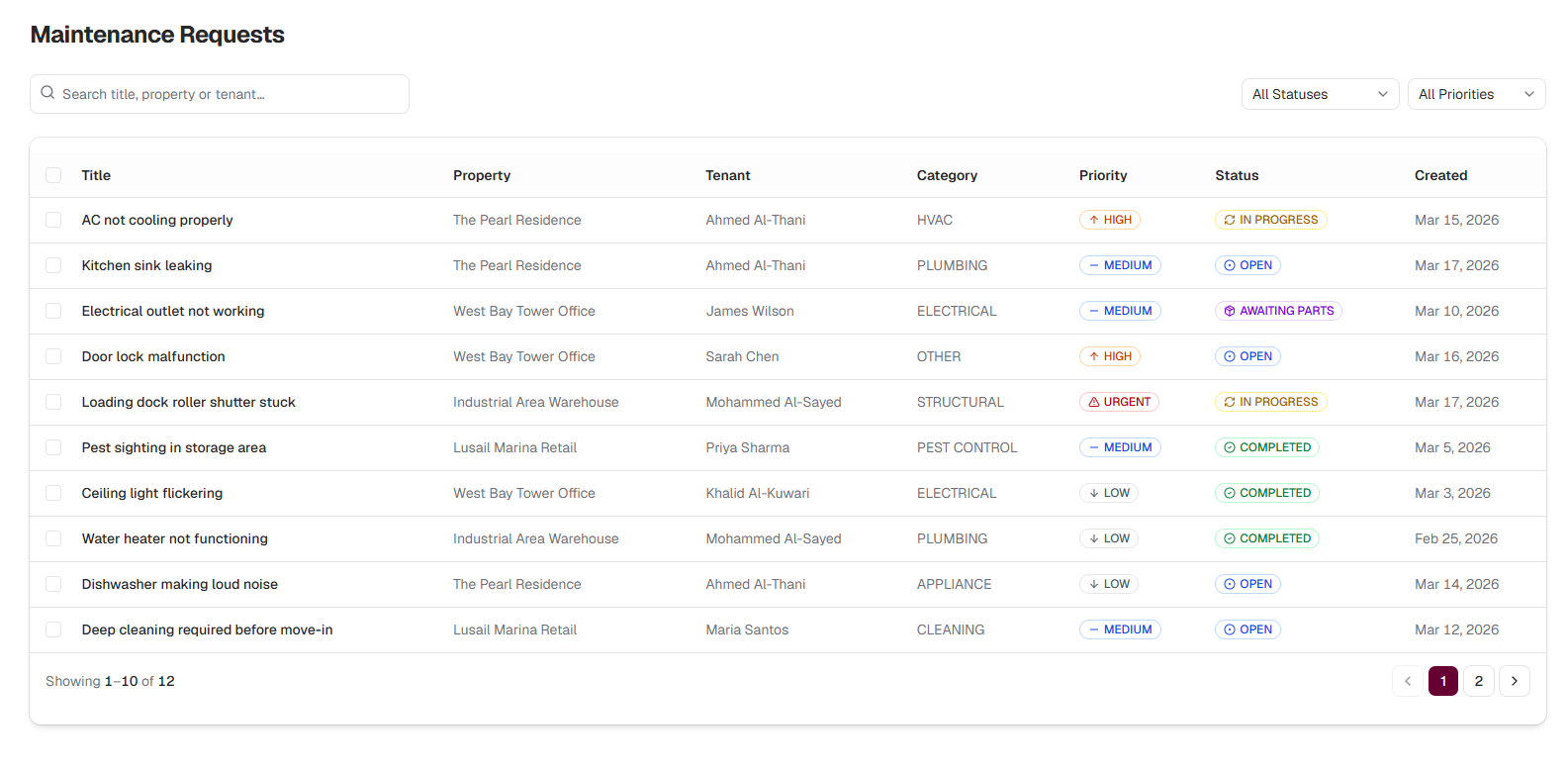The height and width of the screenshot is (774, 1568).
Task: Expand the All Priorities filter
Action: coord(1476,94)
